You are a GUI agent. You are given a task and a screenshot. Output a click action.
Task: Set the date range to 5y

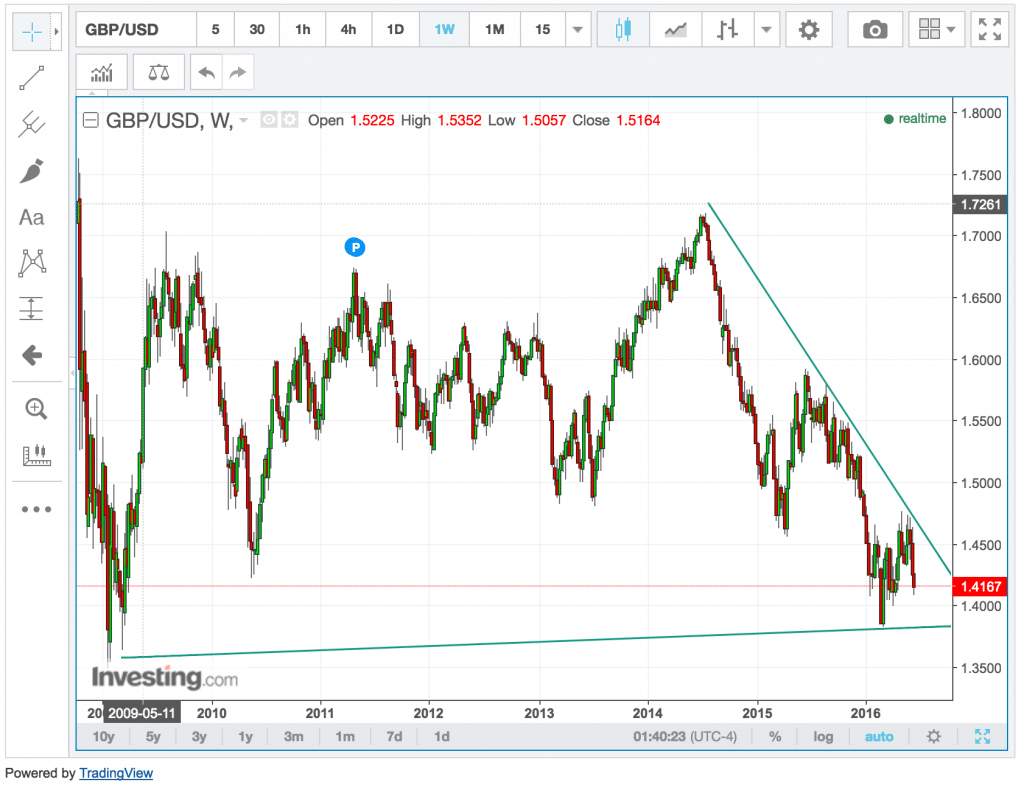click(x=153, y=737)
